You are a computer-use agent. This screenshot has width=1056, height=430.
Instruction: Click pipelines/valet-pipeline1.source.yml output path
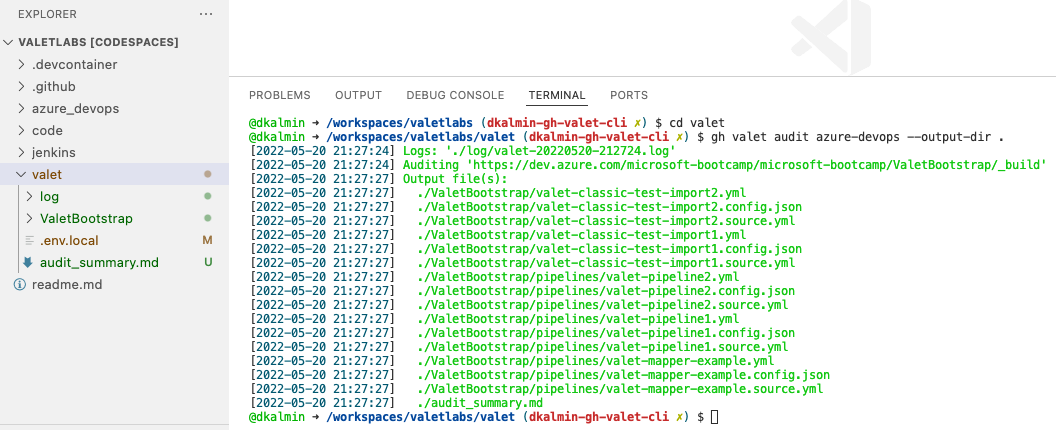click(602, 348)
